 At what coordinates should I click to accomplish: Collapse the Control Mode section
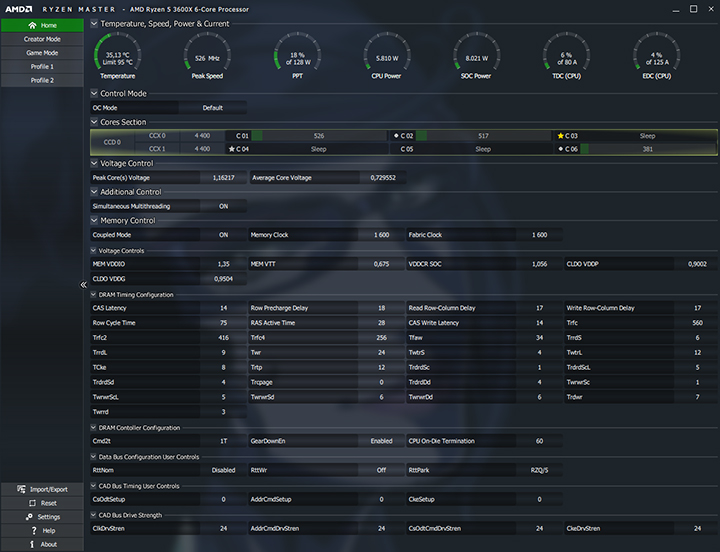(x=94, y=93)
